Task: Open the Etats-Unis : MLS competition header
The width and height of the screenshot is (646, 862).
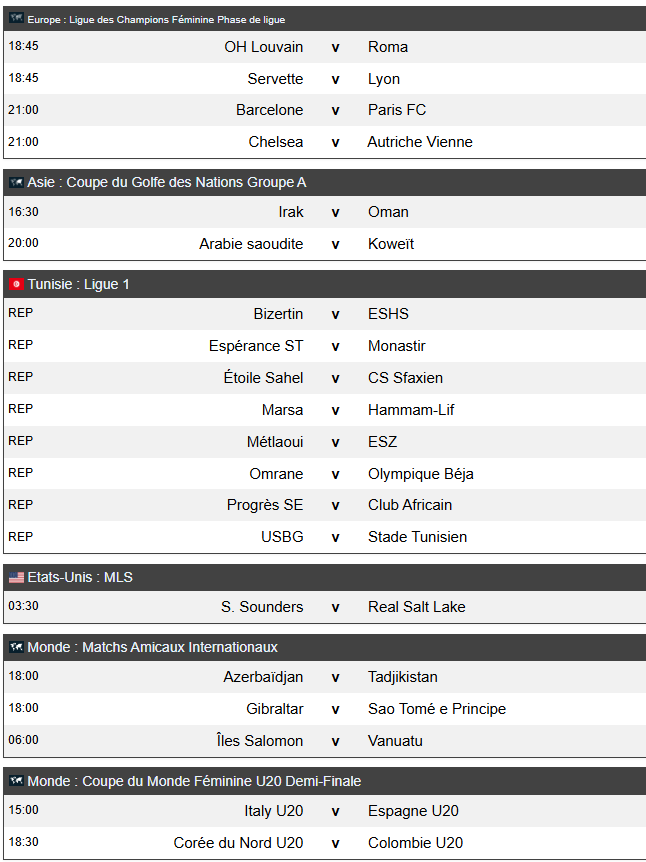Action: [325, 577]
